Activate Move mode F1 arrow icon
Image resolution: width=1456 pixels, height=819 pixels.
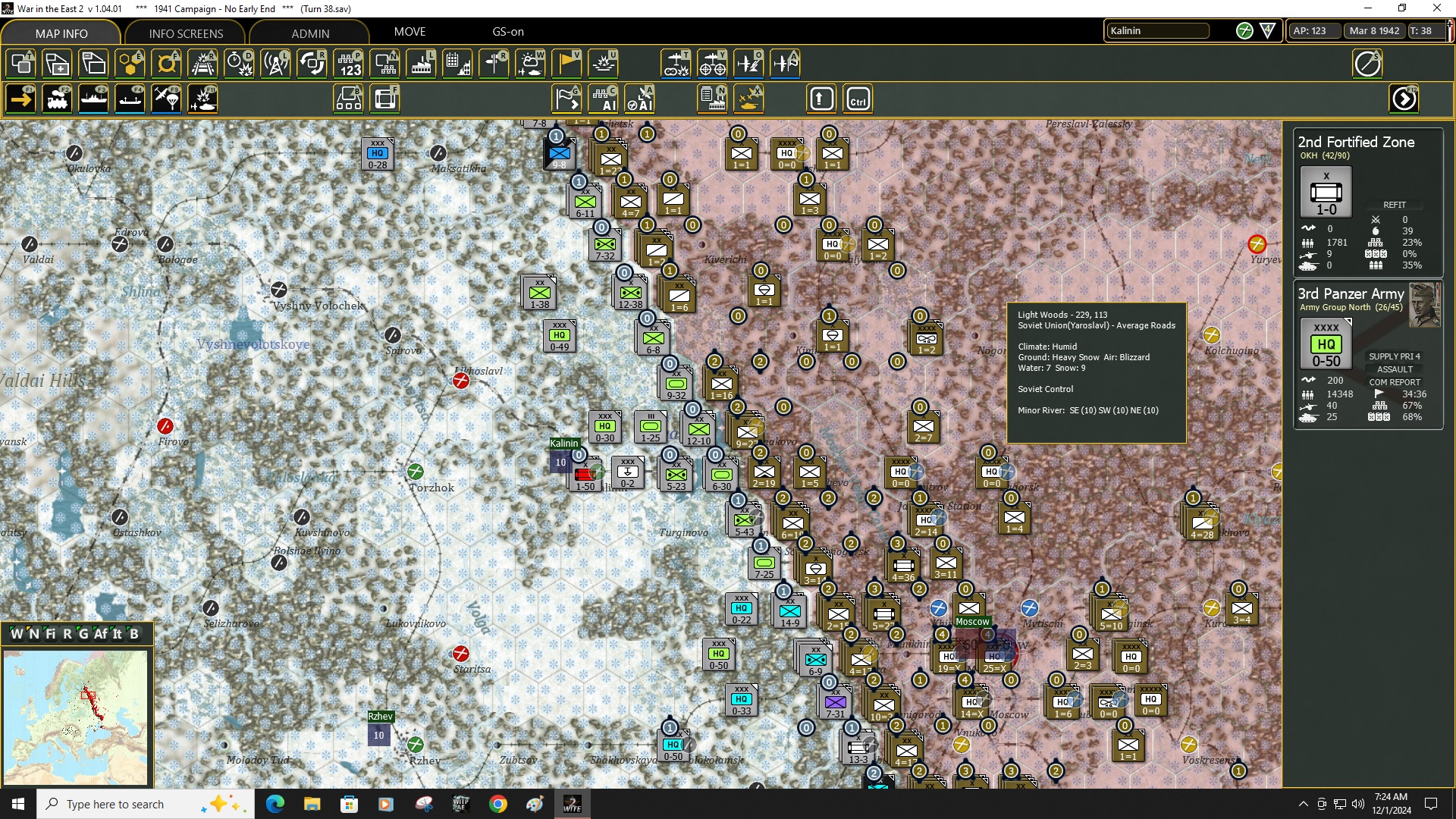[21, 99]
